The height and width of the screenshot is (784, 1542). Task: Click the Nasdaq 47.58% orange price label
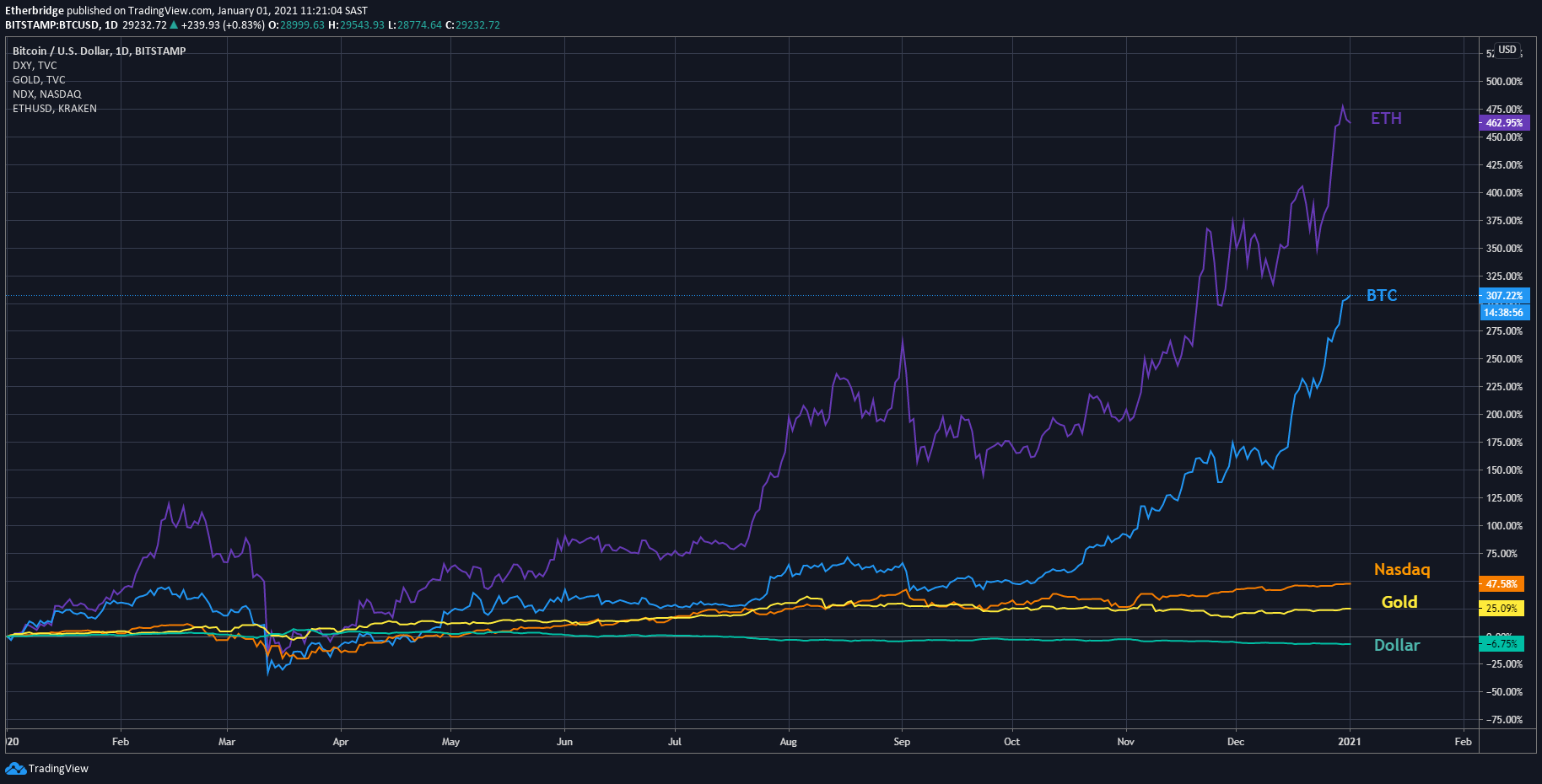coord(1502,583)
